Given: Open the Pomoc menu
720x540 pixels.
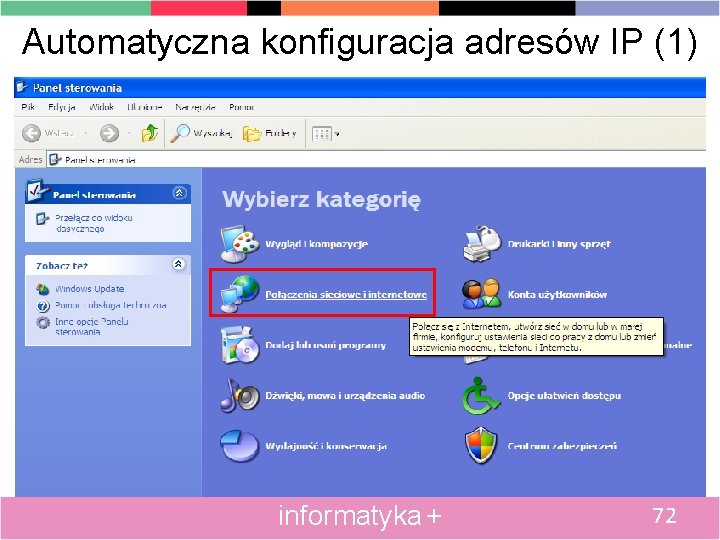Looking at the screenshot, I should point(242,107).
